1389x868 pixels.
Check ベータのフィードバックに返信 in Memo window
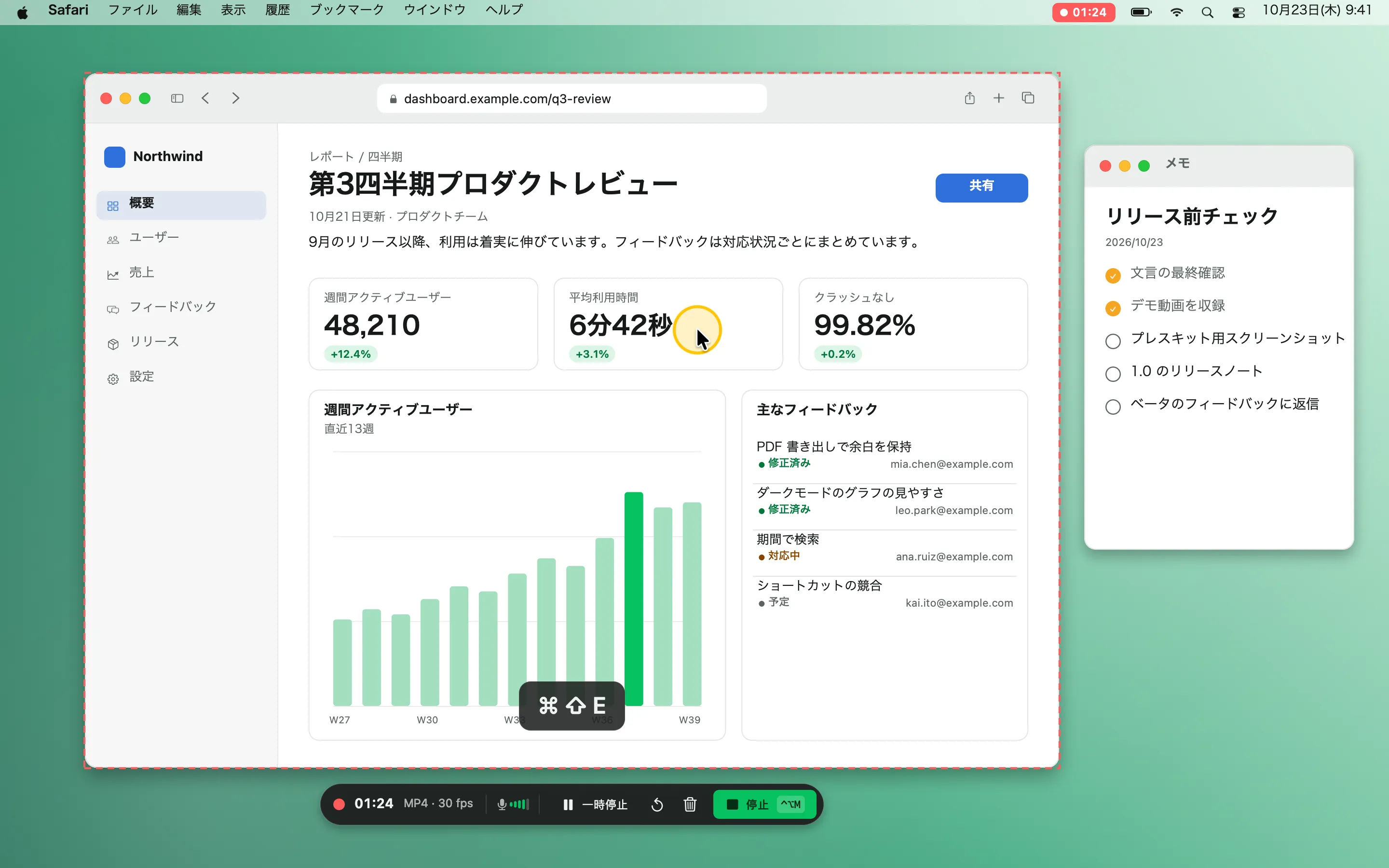(1113, 407)
